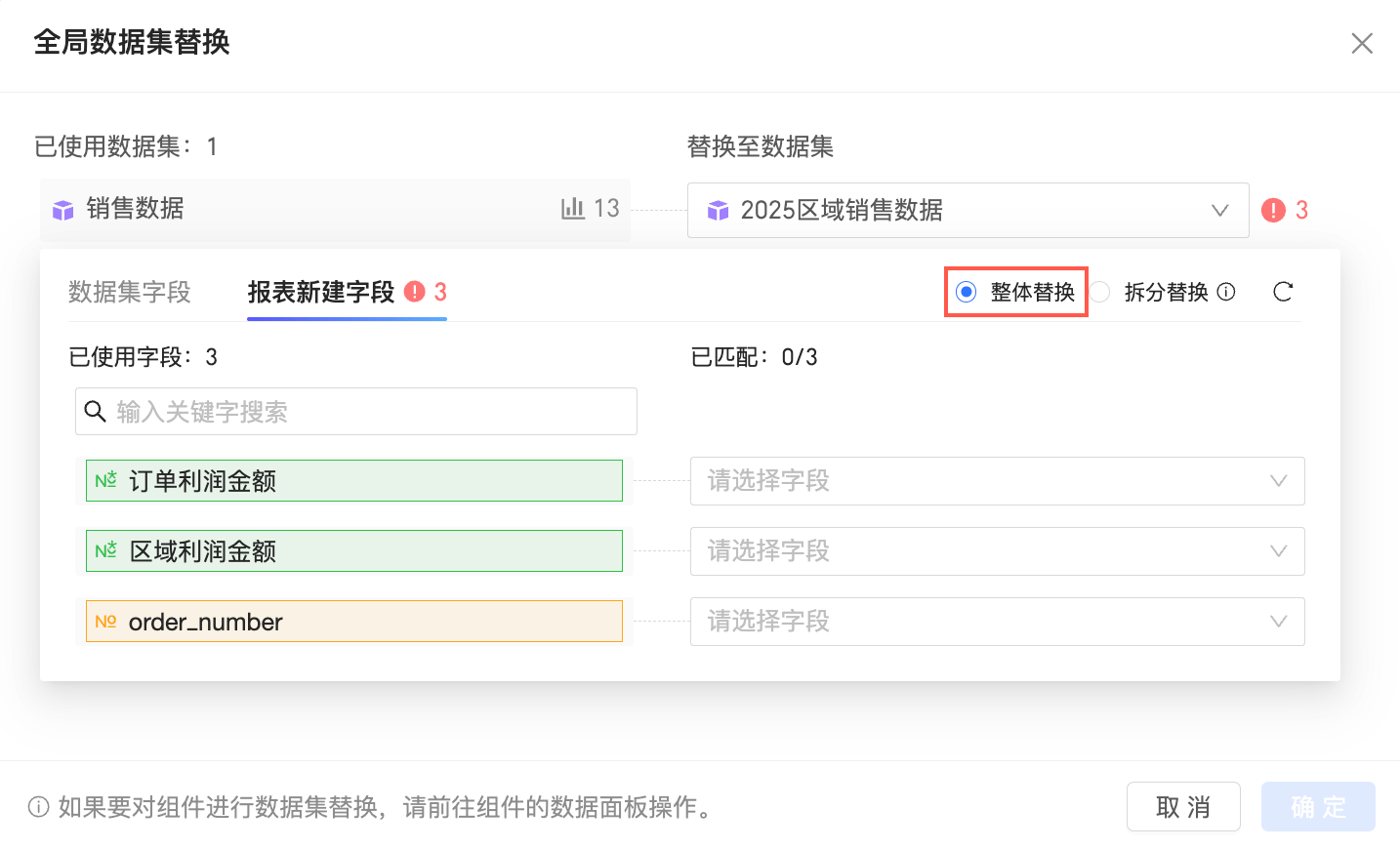
Task: Focus the keyword search input field
Action: (371, 412)
